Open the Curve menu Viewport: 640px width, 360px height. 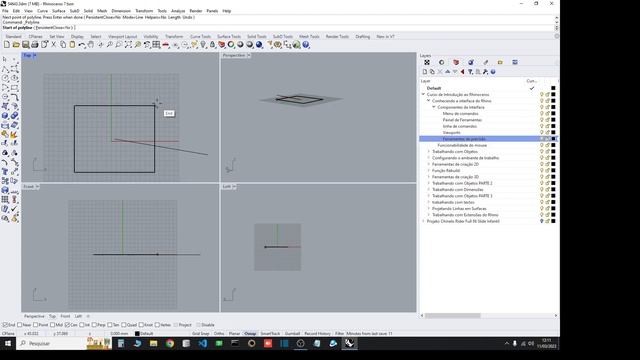pos(42,11)
